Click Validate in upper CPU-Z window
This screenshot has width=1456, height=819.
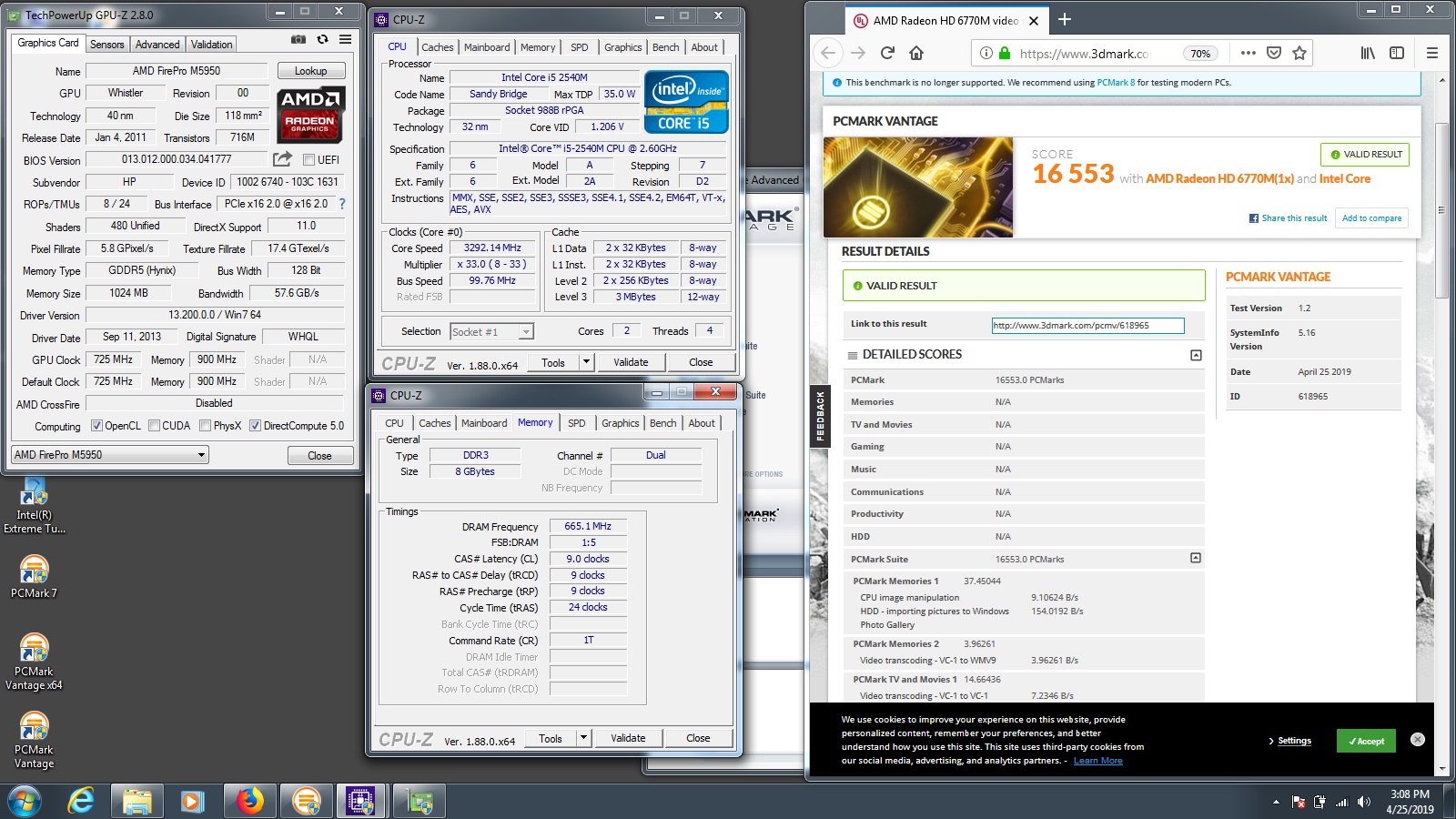(x=631, y=362)
